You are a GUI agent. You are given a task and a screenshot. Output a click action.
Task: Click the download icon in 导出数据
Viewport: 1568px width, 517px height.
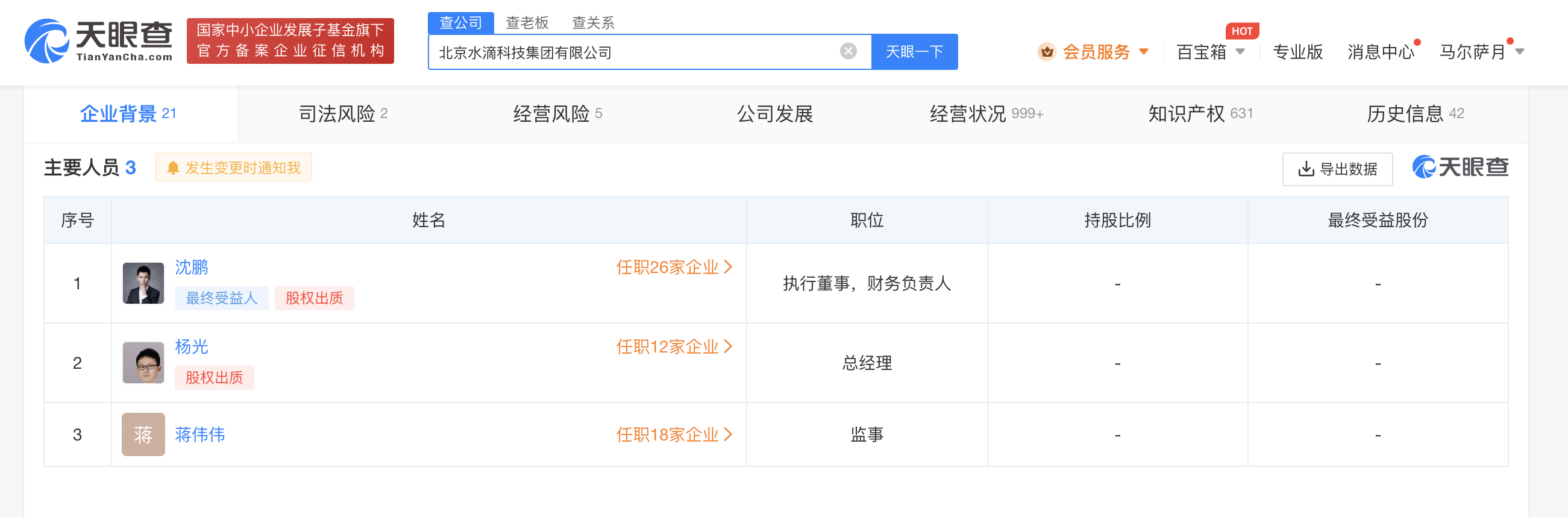click(x=1306, y=169)
